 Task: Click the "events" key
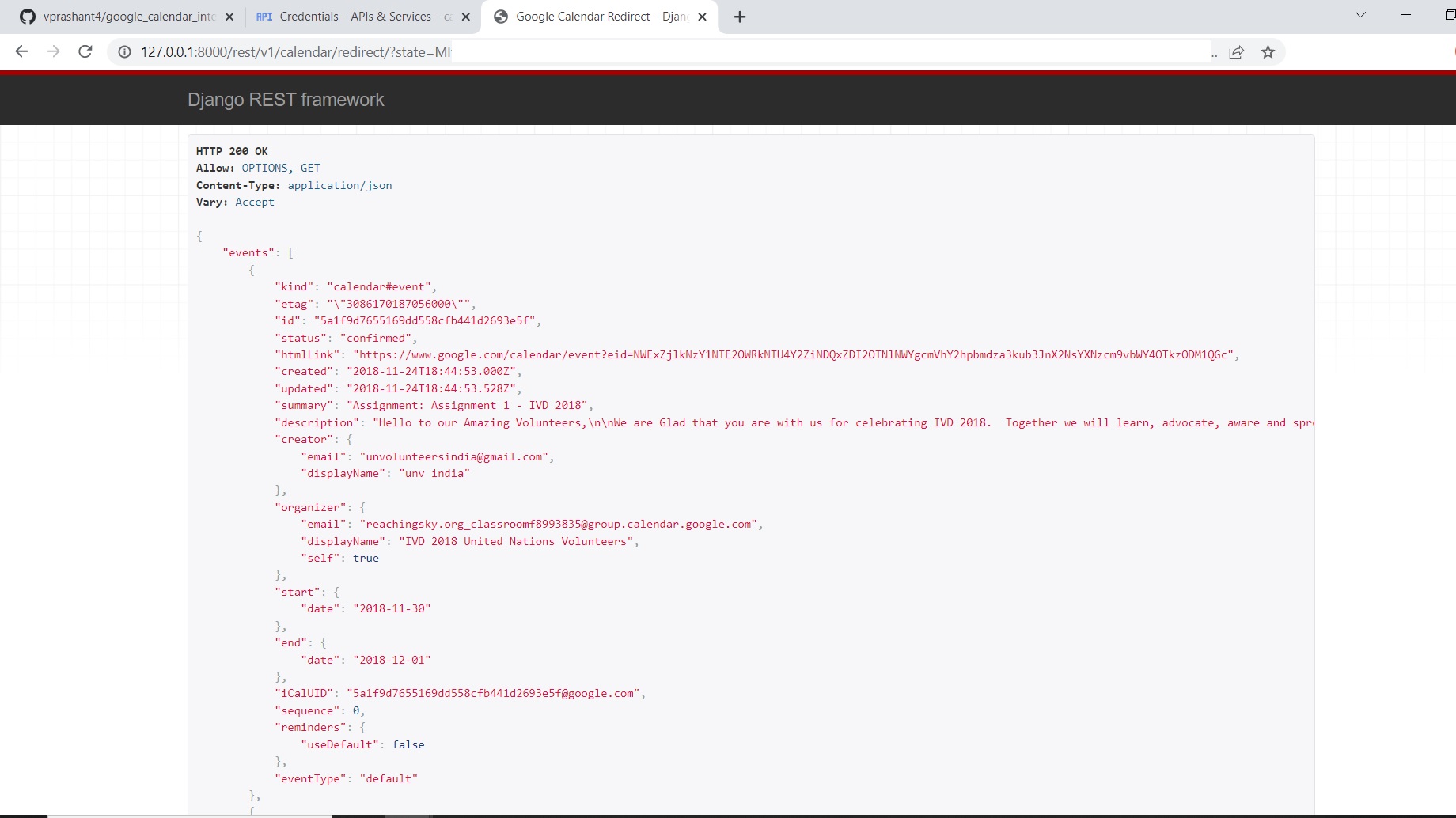click(x=248, y=252)
